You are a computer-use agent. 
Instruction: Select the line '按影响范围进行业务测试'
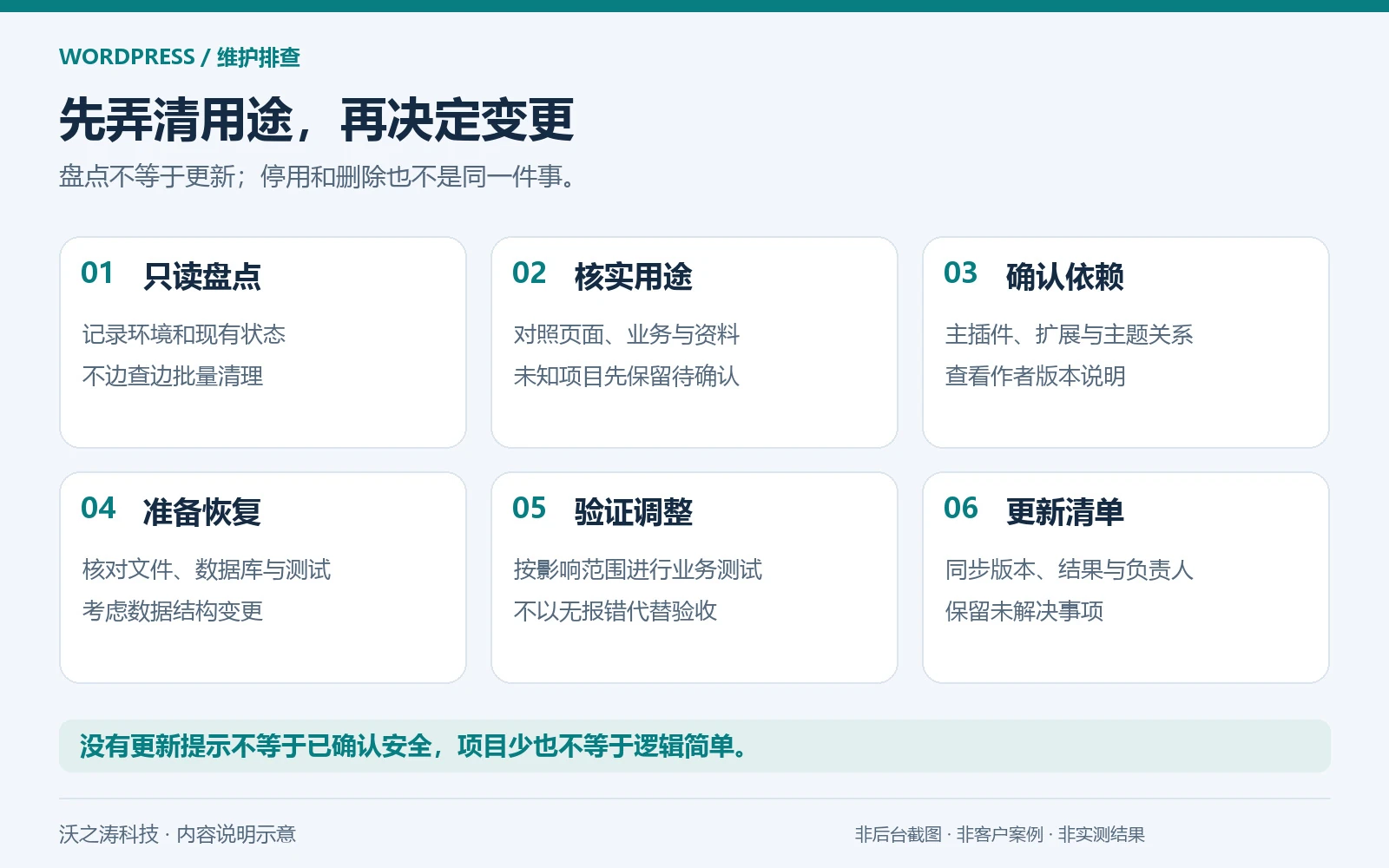(x=638, y=569)
